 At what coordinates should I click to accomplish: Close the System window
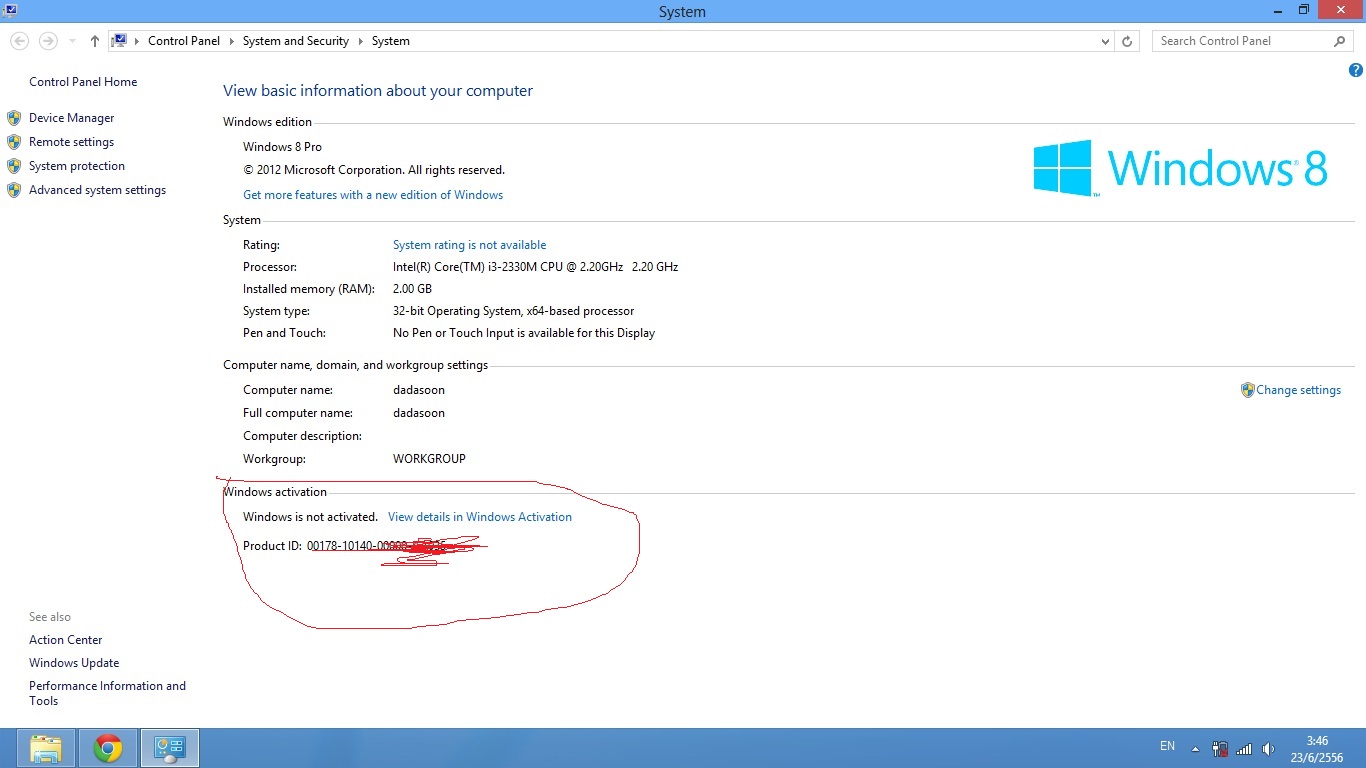coord(1341,10)
